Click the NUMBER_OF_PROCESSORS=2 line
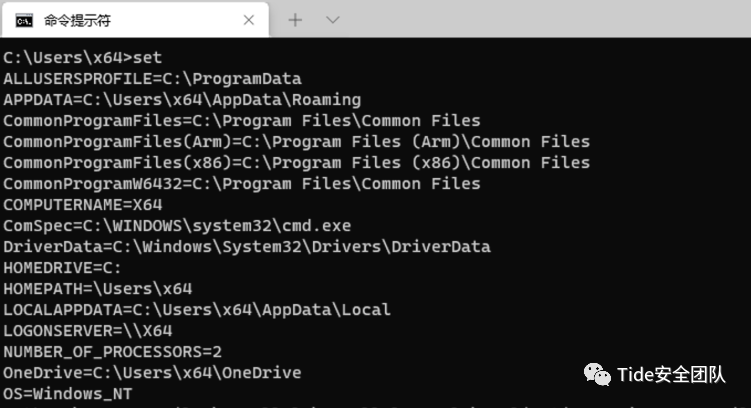 coord(113,352)
